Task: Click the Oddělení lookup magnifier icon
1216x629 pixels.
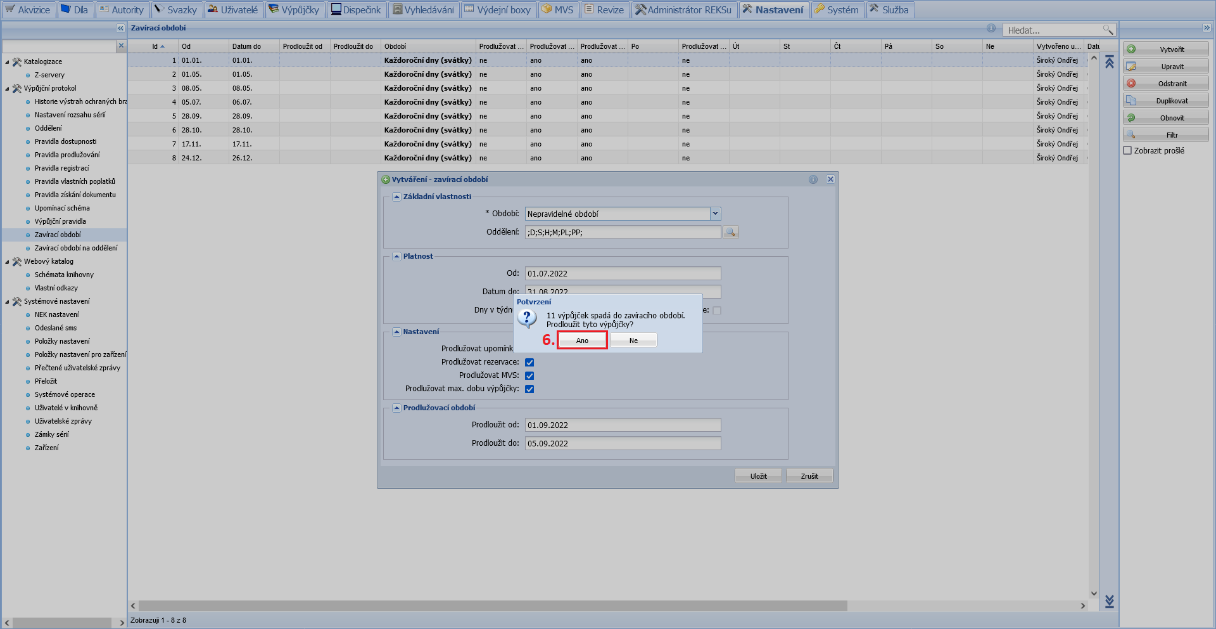Action: click(x=731, y=232)
